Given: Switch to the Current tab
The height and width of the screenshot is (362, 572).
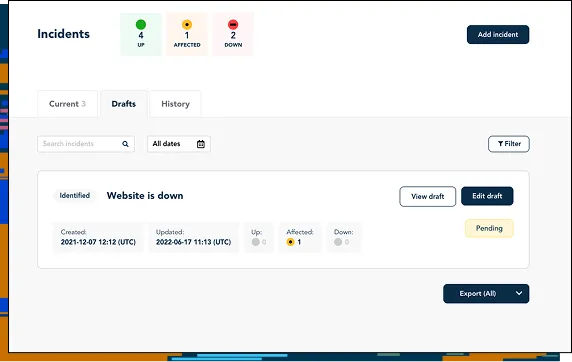Looking at the screenshot, I should pyautogui.click(x=67, y=104).
